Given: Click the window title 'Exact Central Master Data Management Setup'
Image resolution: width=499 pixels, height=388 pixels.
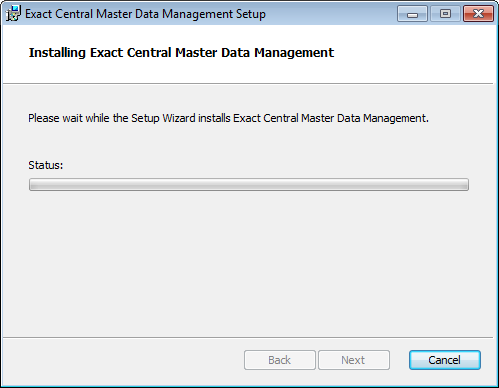Looking at the screenshot, I should pos(145,14).
